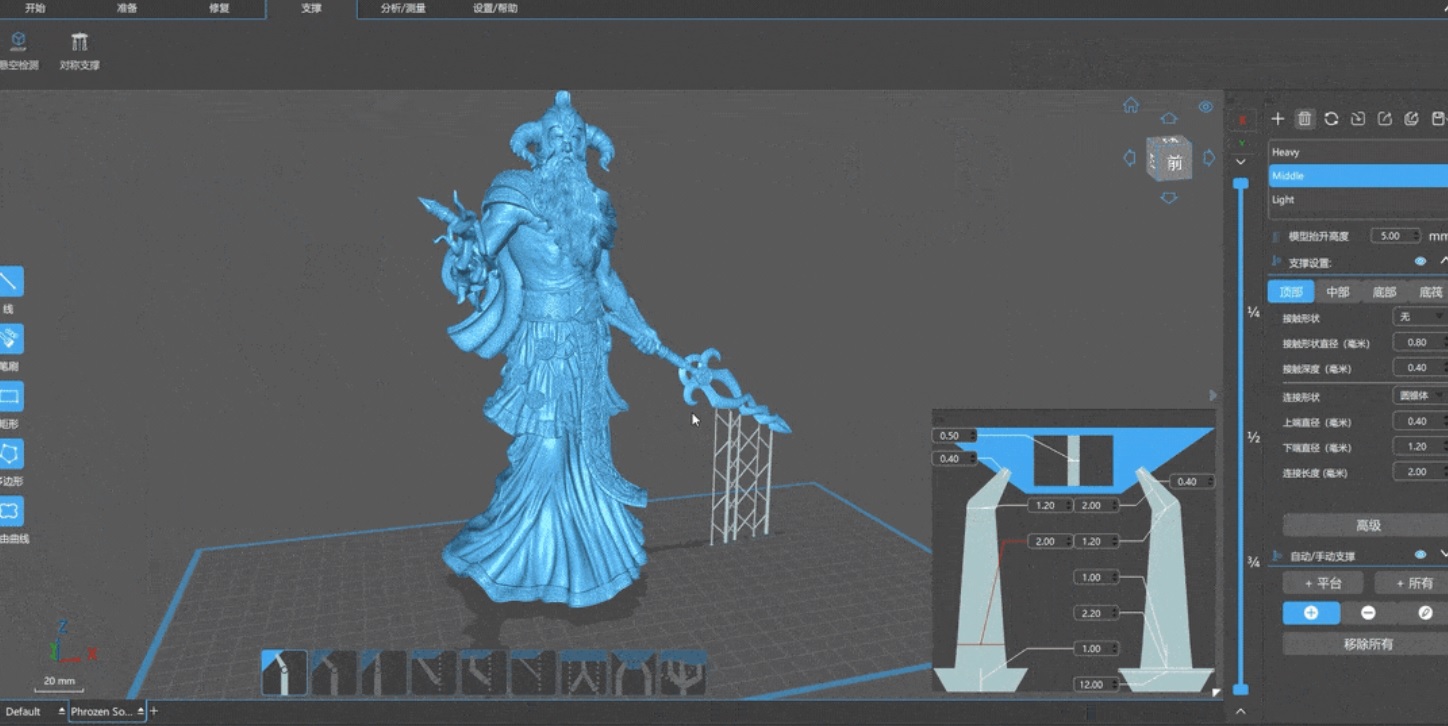Switch to the 分析/测量 menu tab
This screenshot has width=1448, height=726.
tap(403, 8)
